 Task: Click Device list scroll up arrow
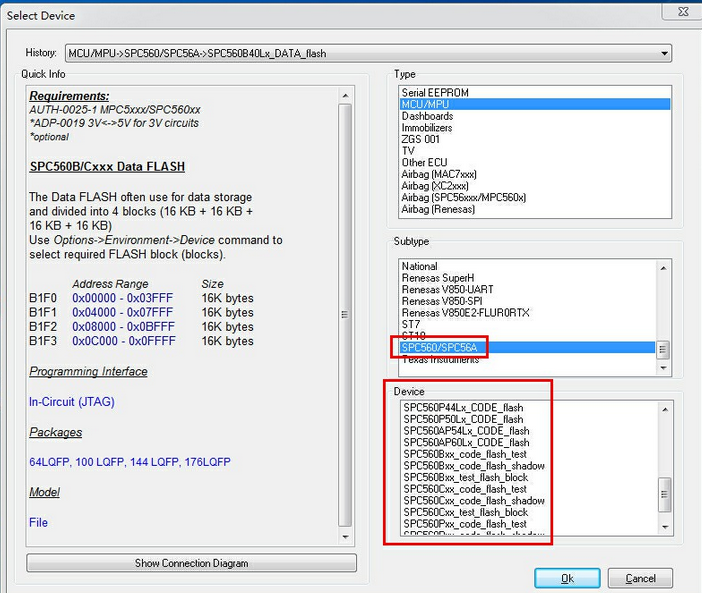coord(665,410)
